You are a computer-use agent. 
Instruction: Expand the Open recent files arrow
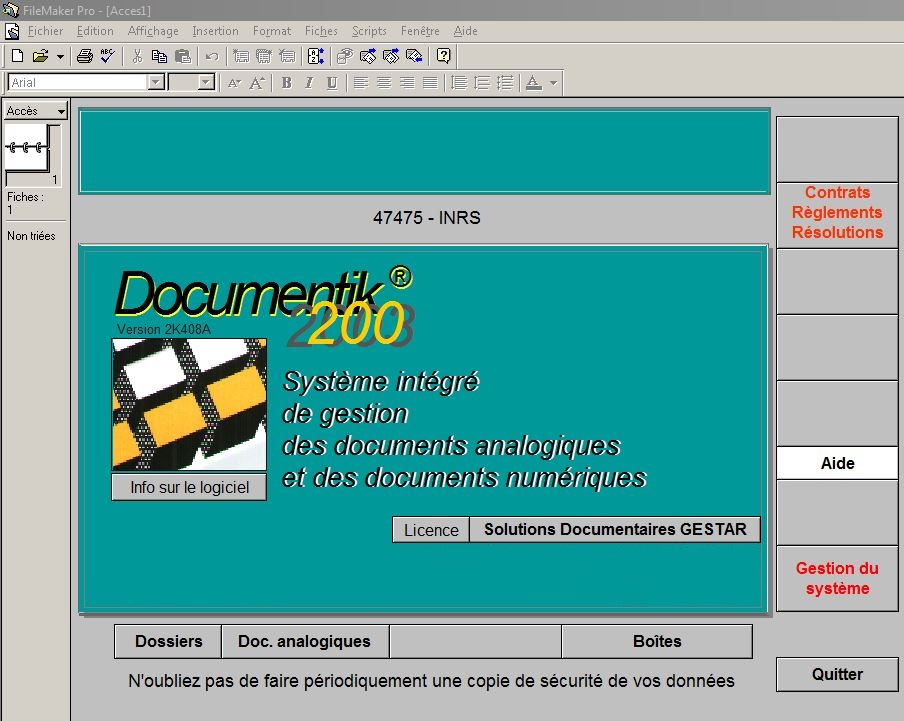[x=60, y=56]
